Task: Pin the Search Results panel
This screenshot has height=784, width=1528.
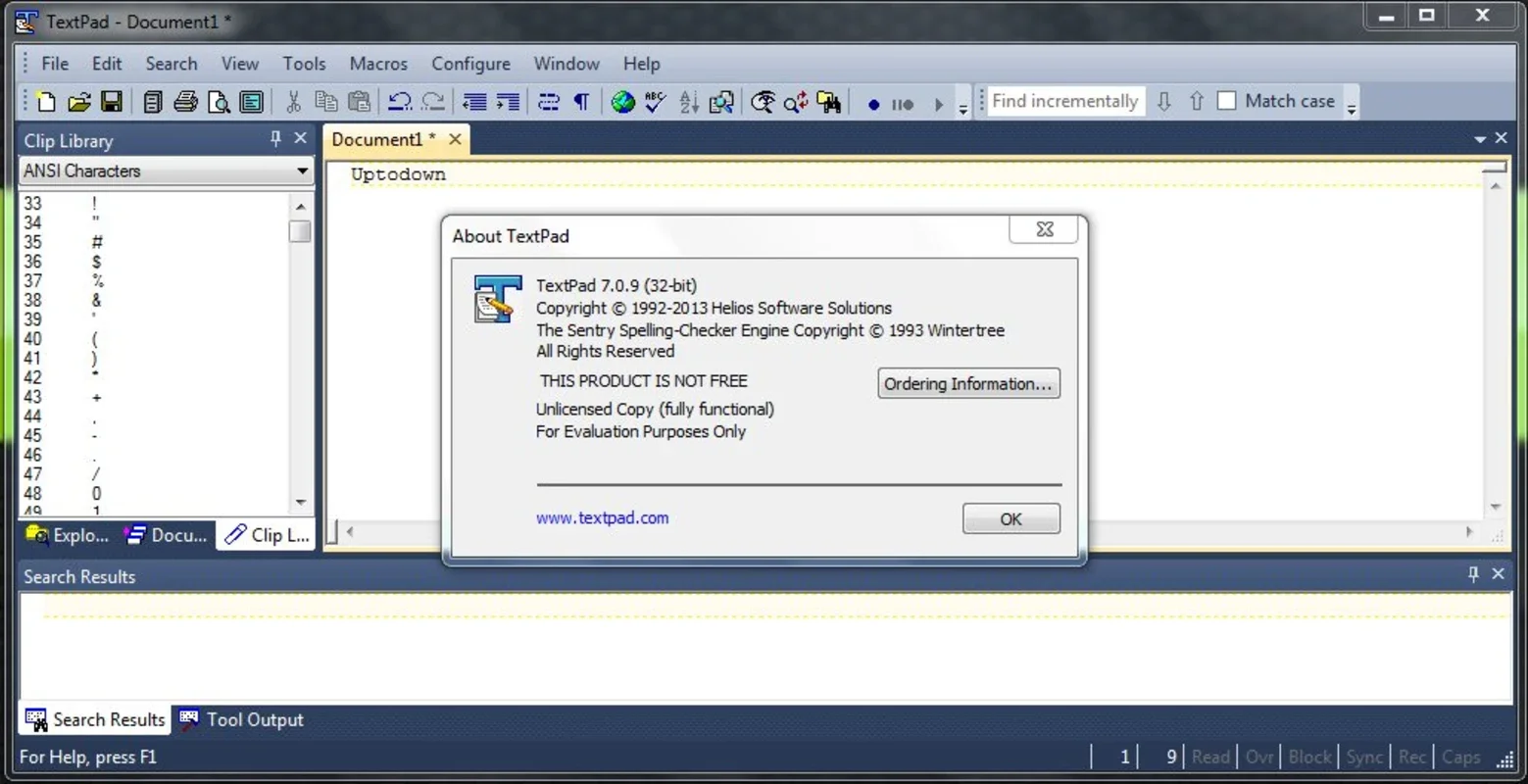Action: (x=1473, y=574)
